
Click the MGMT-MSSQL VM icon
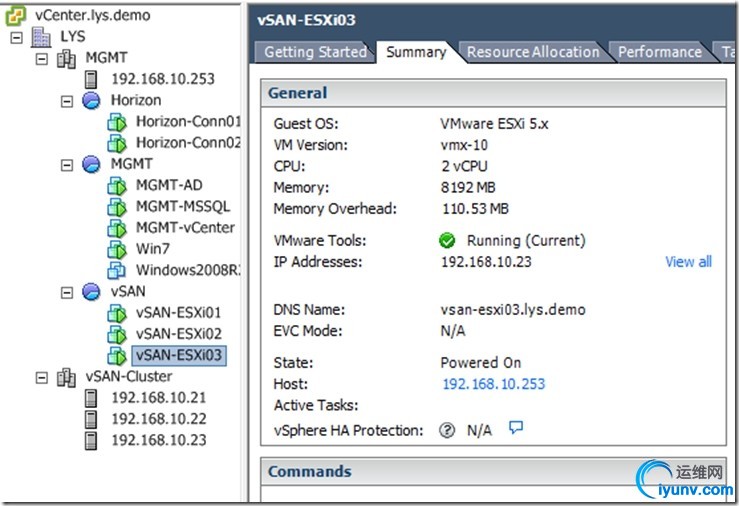coord(117,207)
